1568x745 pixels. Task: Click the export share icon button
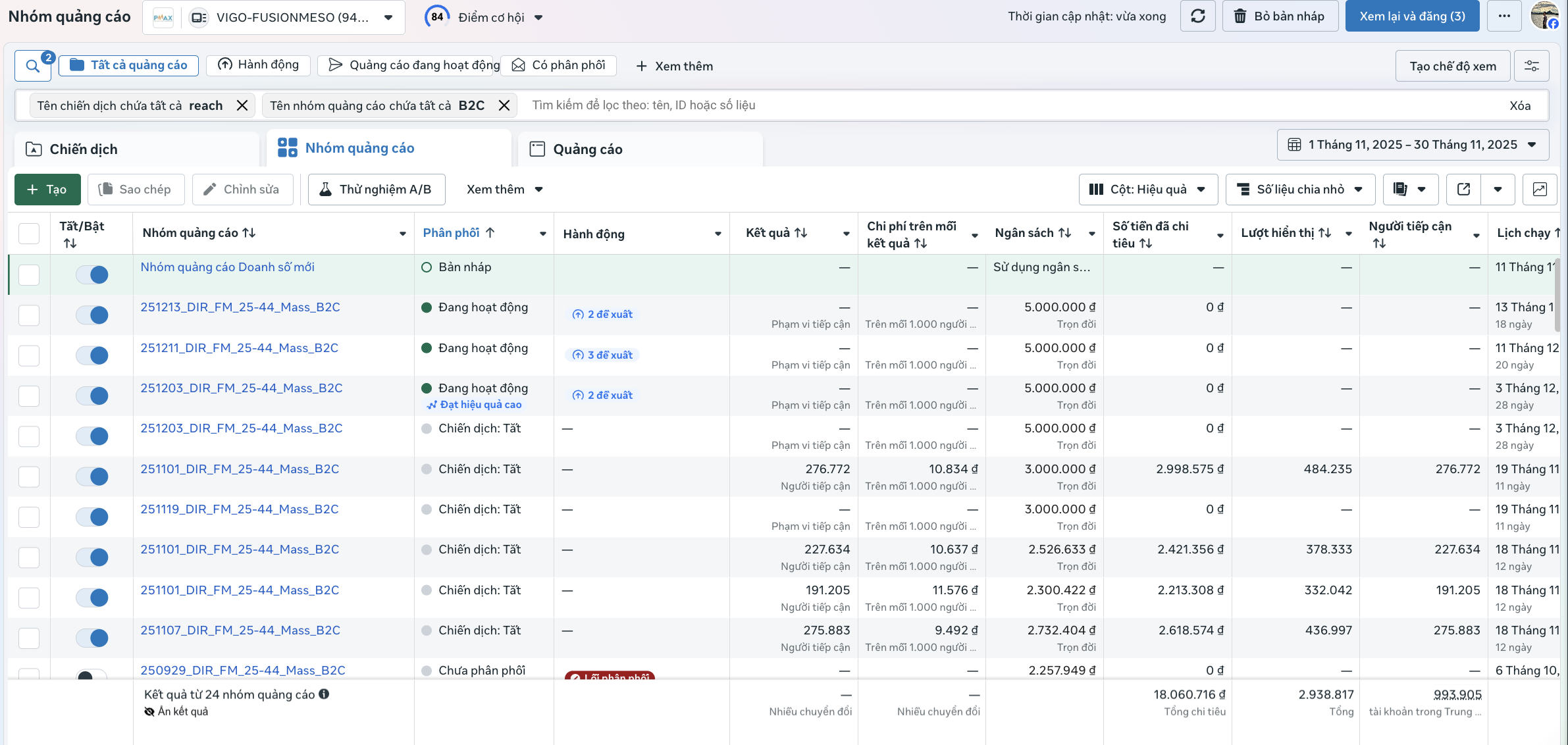pyautogui.click(x=1463, y=190)
